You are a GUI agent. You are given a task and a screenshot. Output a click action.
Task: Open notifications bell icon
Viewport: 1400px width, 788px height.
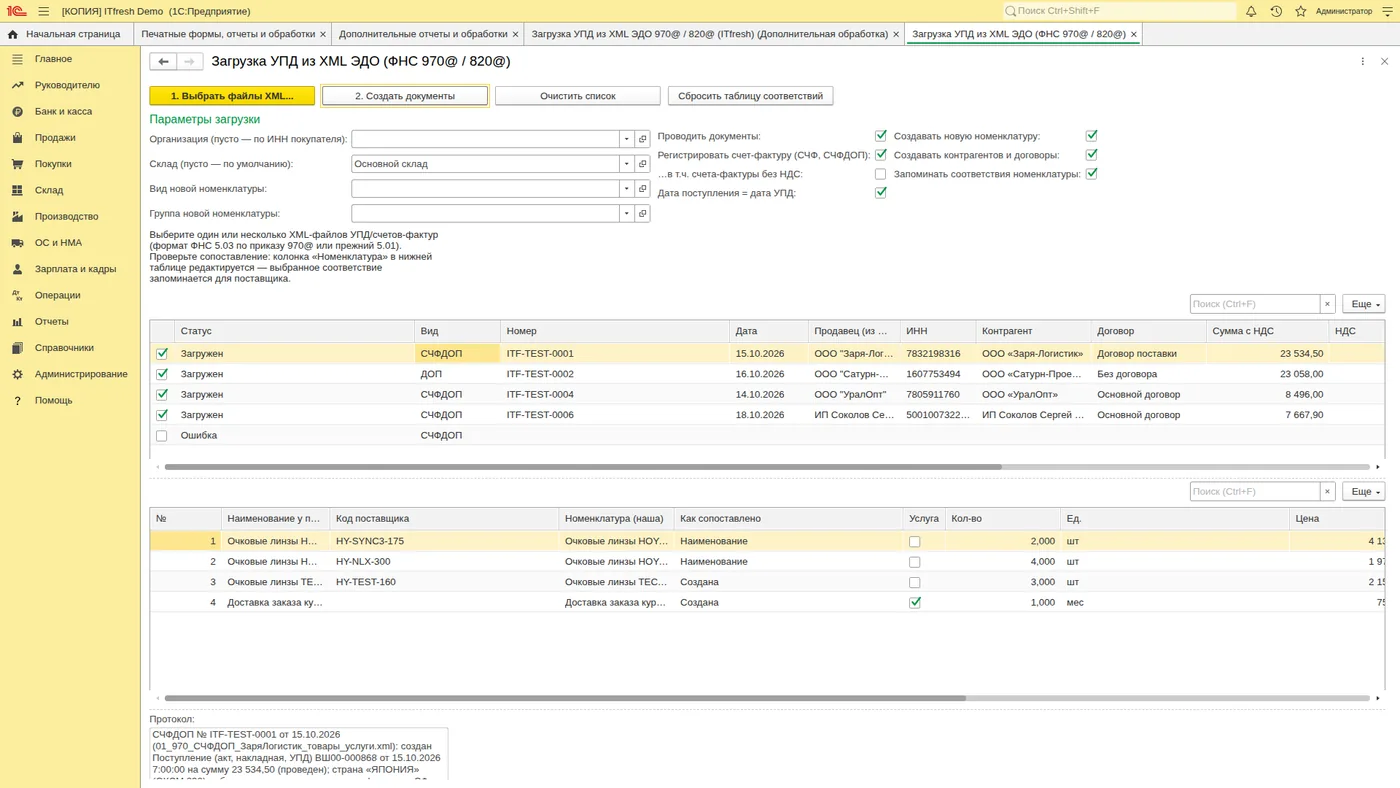(x=1250, y=11)
